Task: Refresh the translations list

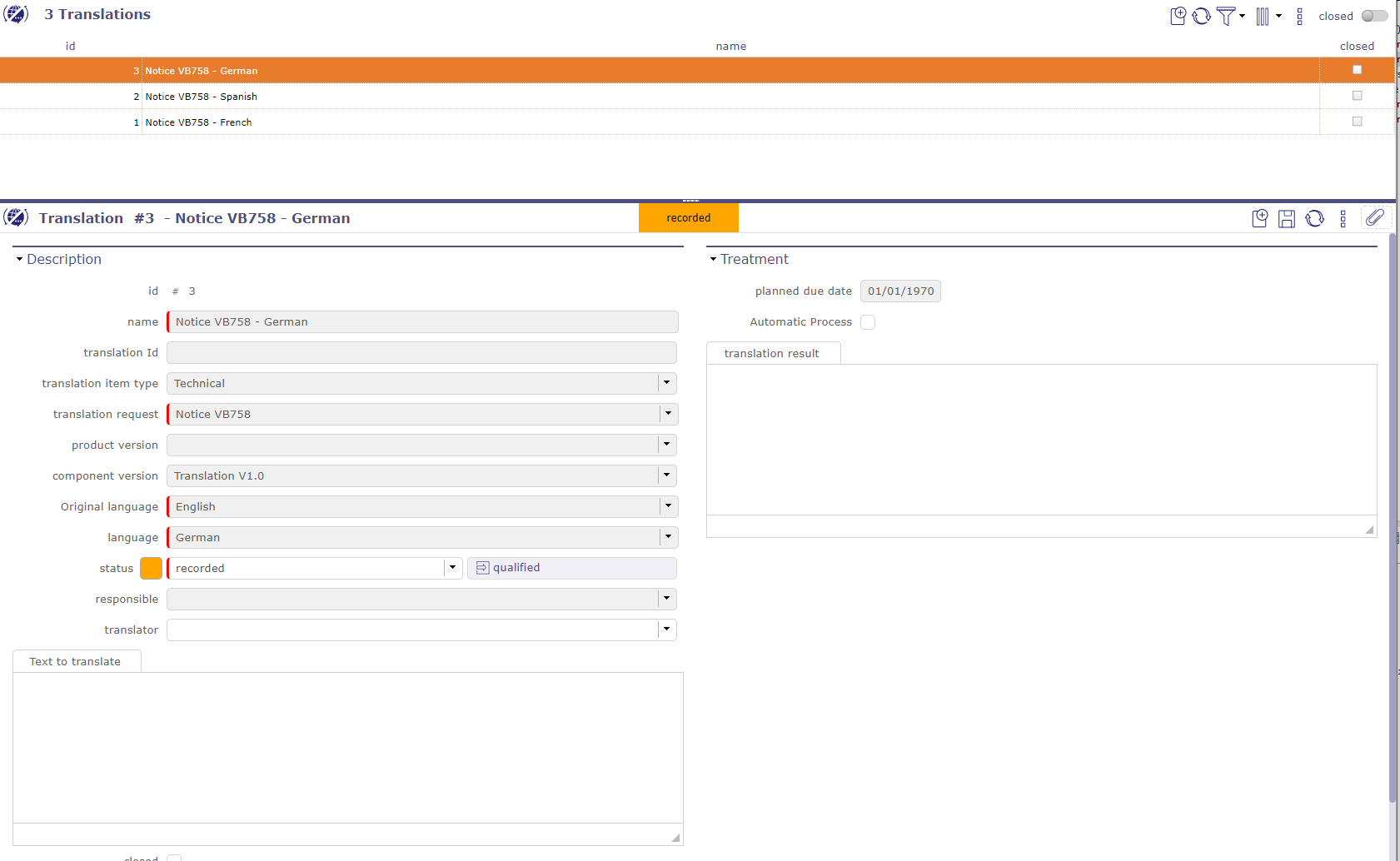Action: 1201,16
